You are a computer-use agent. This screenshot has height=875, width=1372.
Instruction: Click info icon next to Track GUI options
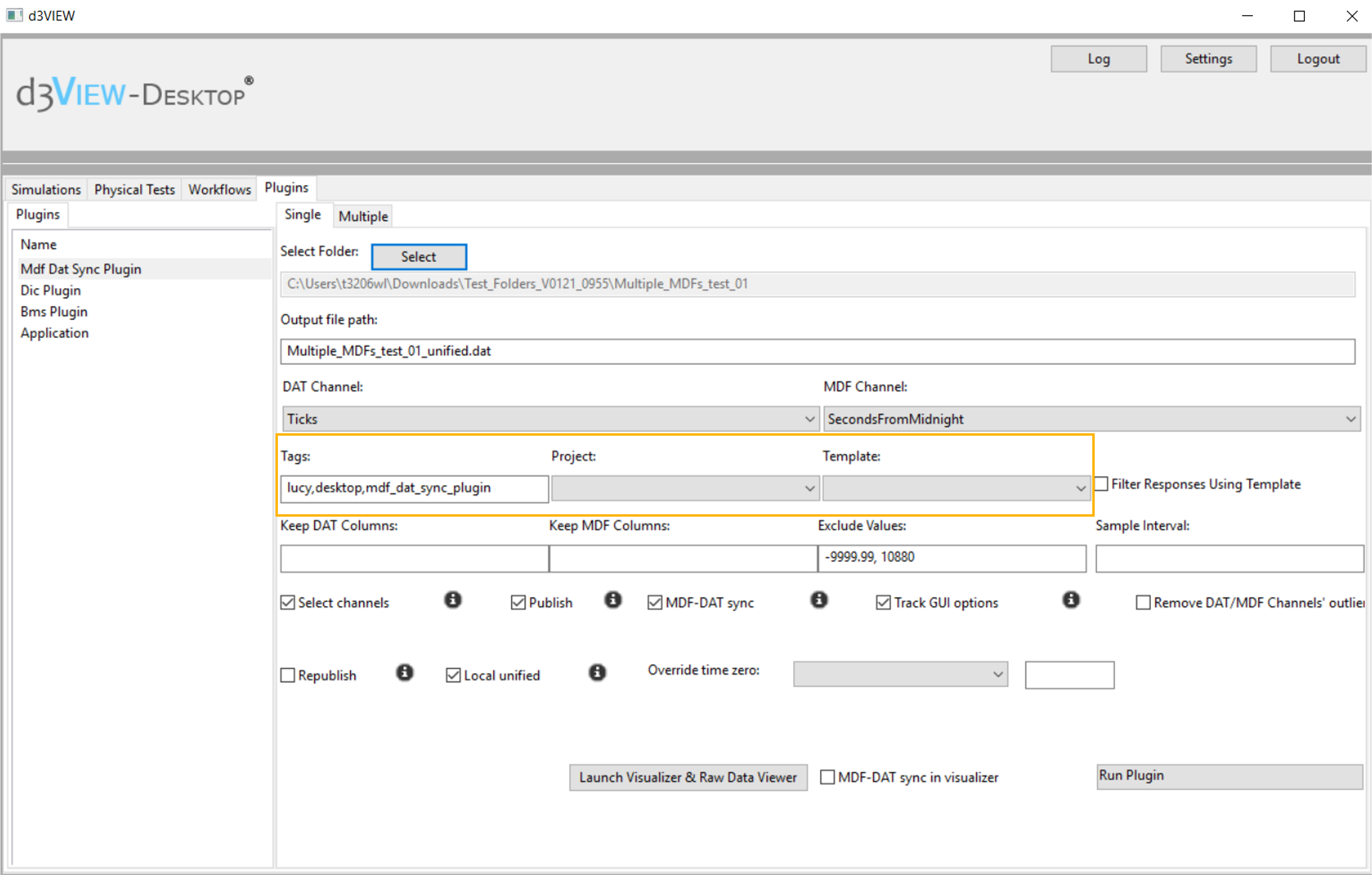click(x=1071, y=600)
